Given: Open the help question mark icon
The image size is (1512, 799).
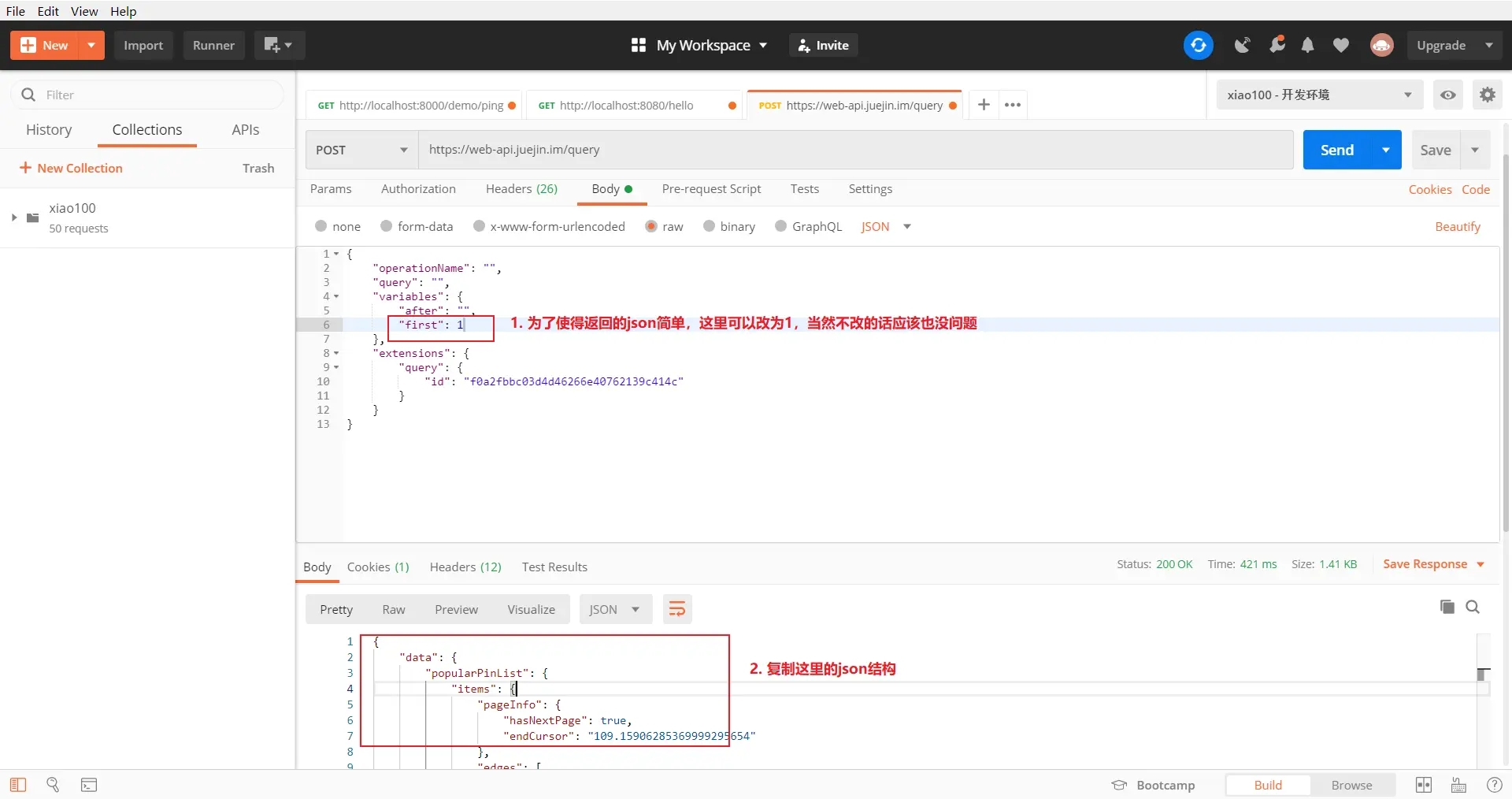Looking at the screenshot, I should 1494,785.
